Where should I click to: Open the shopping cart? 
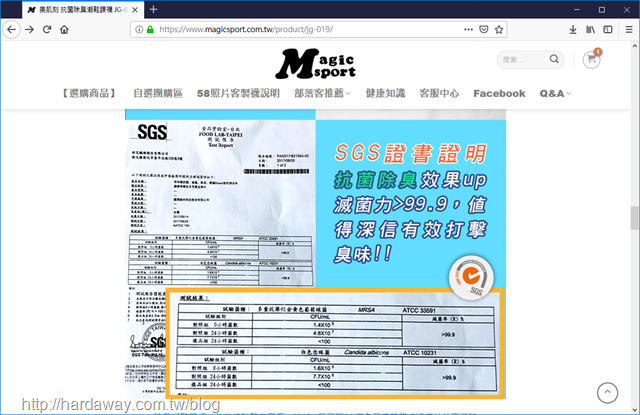pyautogui.click(x=591, y=60)
